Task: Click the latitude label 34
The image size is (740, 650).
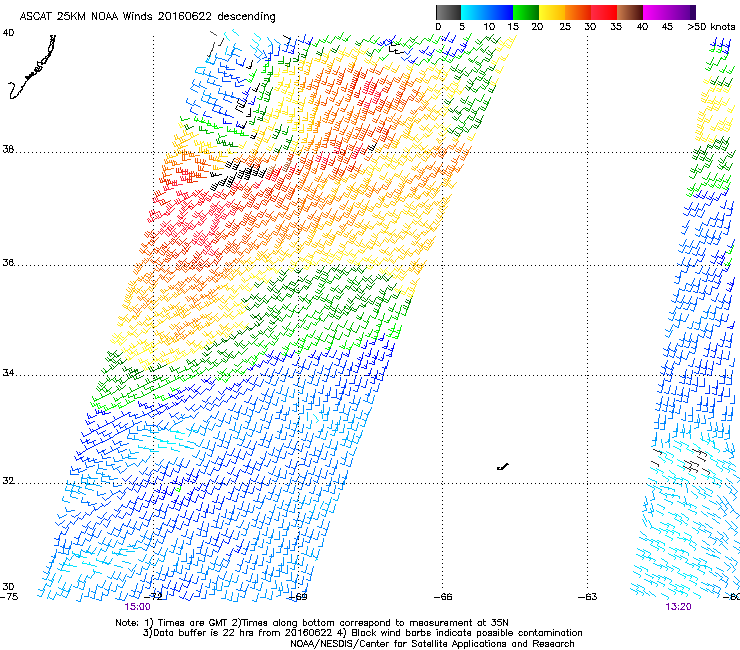Action: tap(8, 372)
